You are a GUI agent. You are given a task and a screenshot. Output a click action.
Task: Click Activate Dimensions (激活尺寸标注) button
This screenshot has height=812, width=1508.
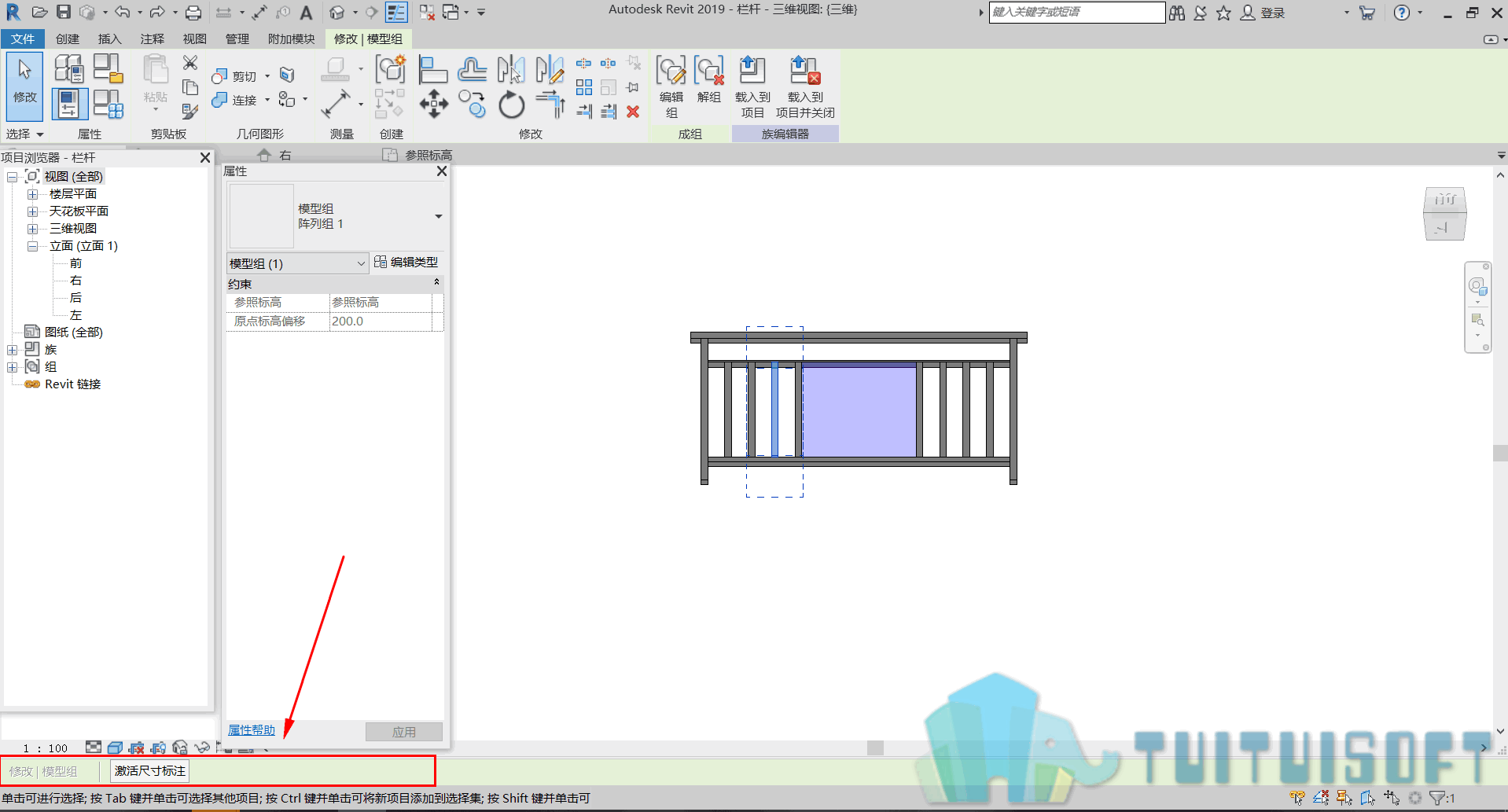tap(150, 771)
